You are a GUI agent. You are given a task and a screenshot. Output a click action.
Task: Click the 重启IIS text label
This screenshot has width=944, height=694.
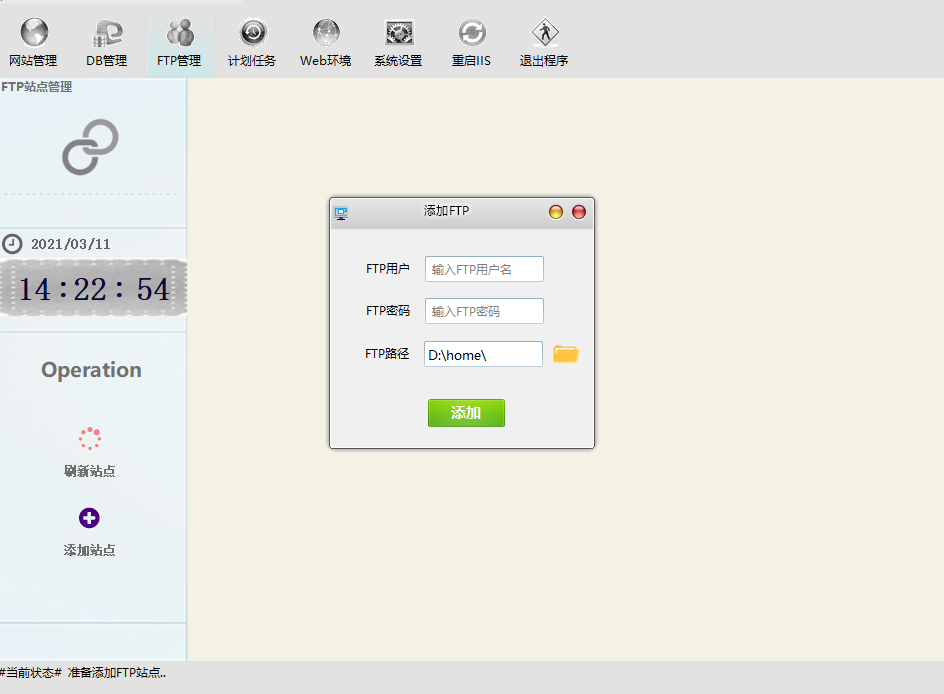click(471, 61)
